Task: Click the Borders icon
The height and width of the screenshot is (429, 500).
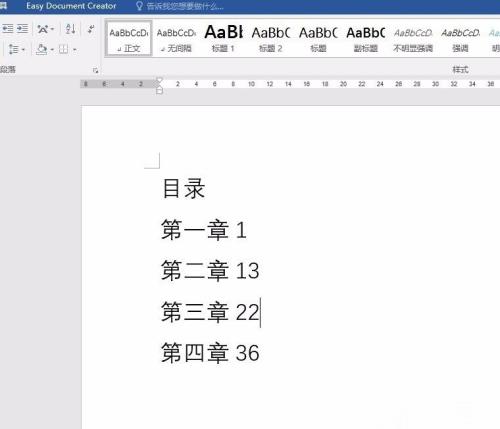Action: (63, 49)
